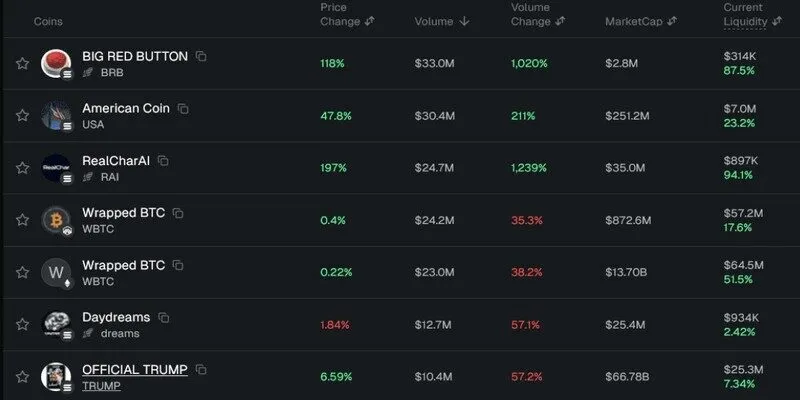Image resolution: width=800 pixels, height=400 pixels.
Task: Copy American Coin address icon
Action: 183,109
